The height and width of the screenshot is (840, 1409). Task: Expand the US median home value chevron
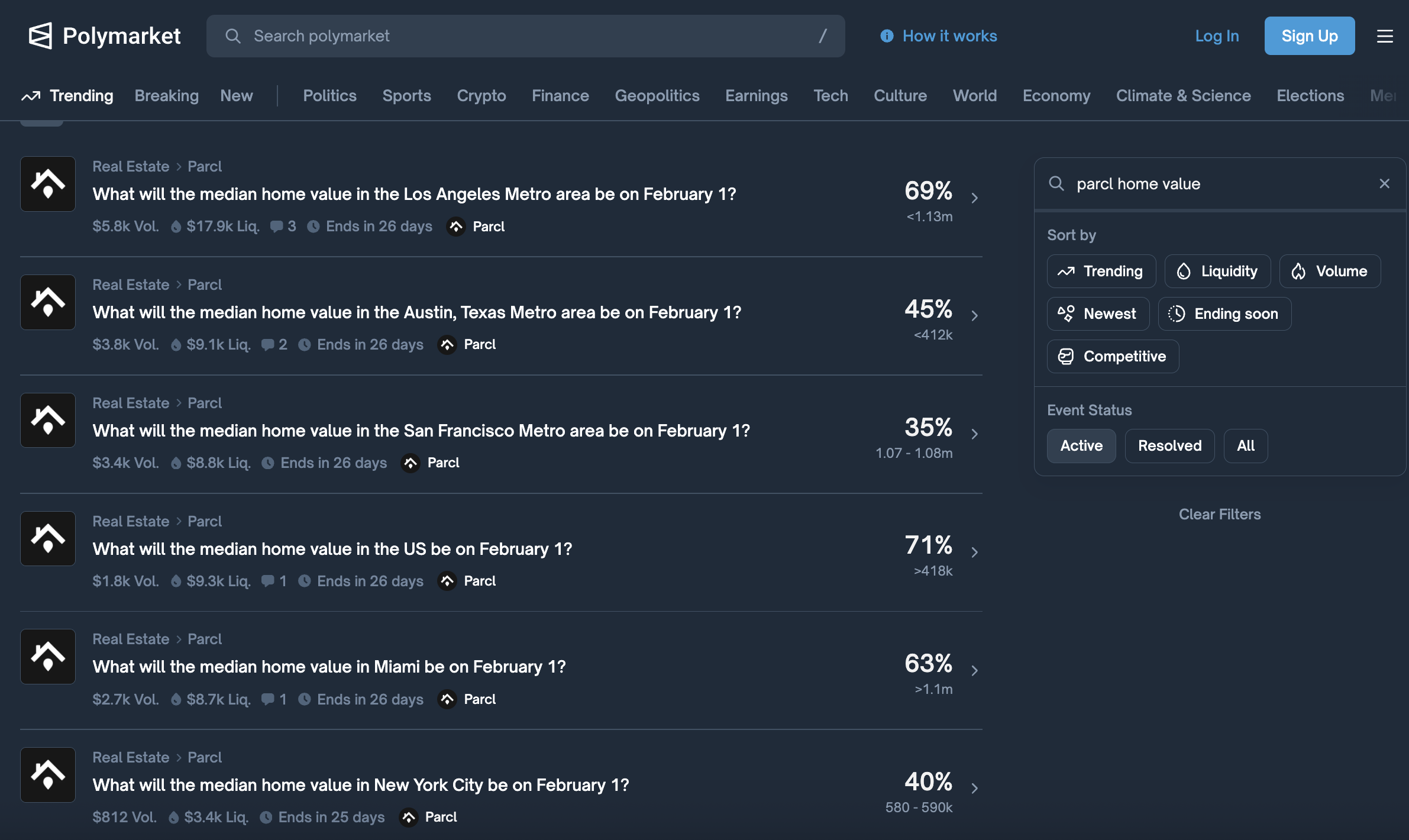pyautogui.click(x=974, y=552)
